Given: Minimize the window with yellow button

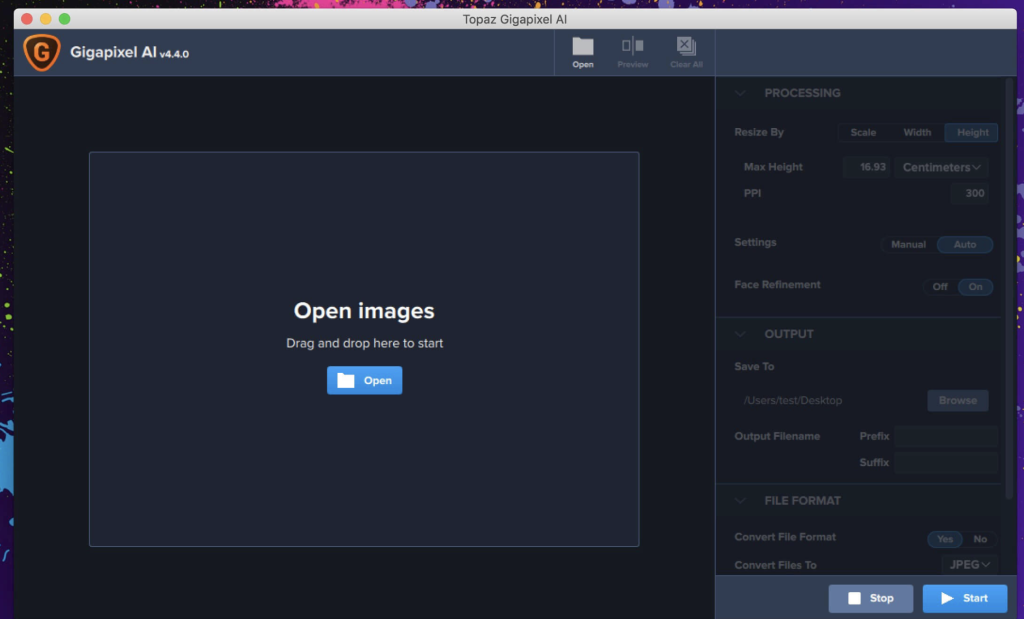Looking at the screenshot, I should pos(46,19).
